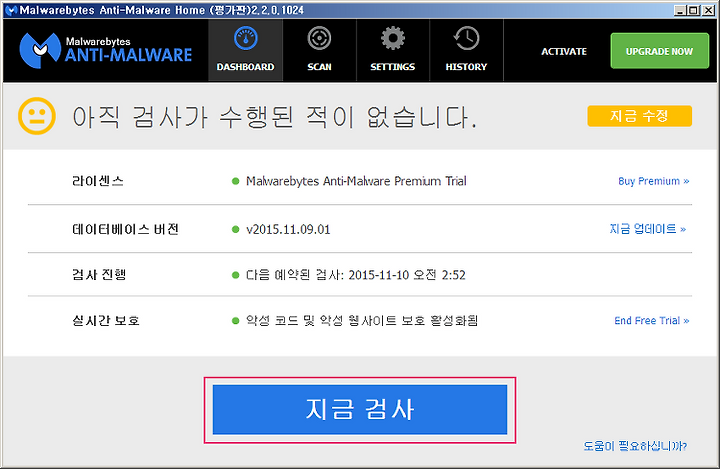Minimize the Malwarebytes window

[x=681, y=10]
